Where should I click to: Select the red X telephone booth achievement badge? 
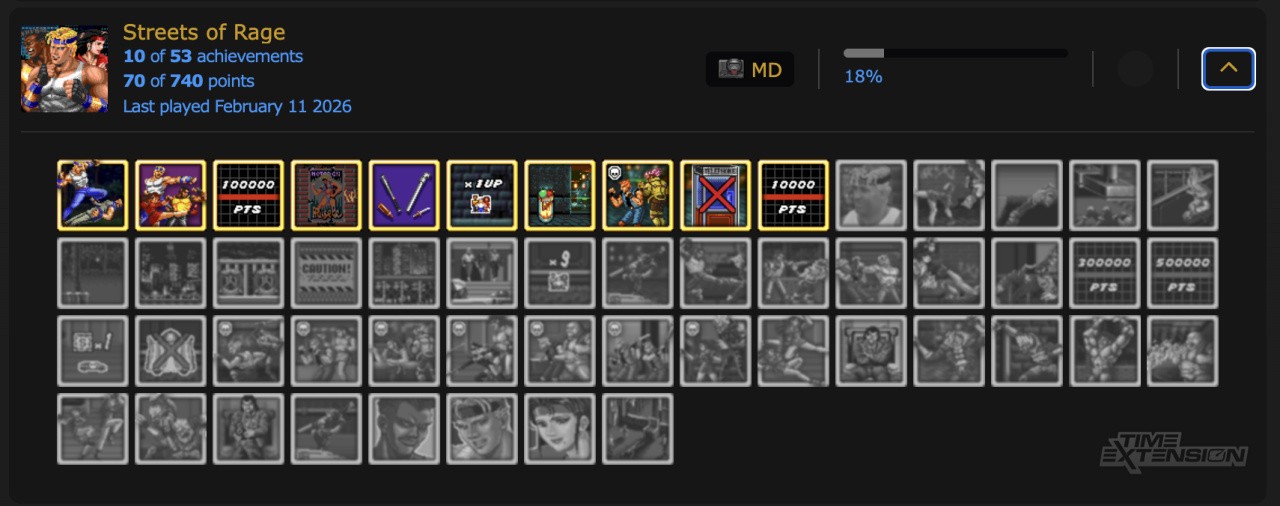[715, 195]
